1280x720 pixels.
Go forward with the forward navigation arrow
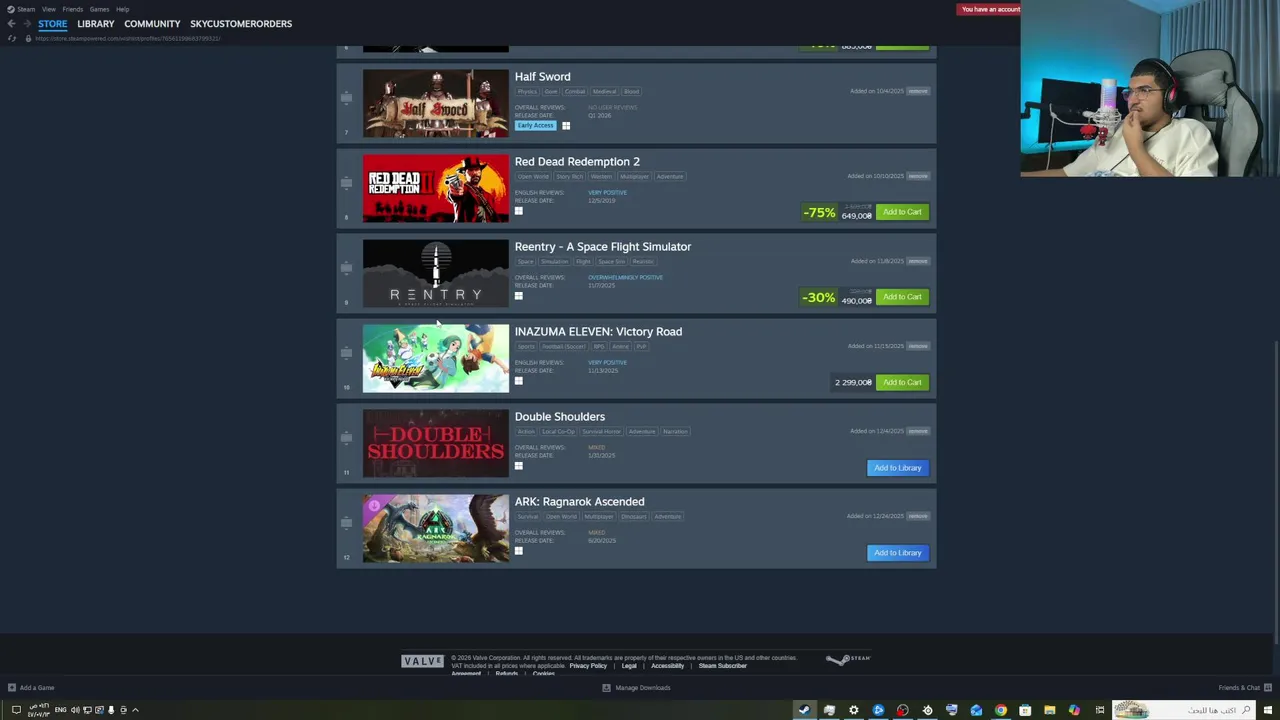point(26,24)
